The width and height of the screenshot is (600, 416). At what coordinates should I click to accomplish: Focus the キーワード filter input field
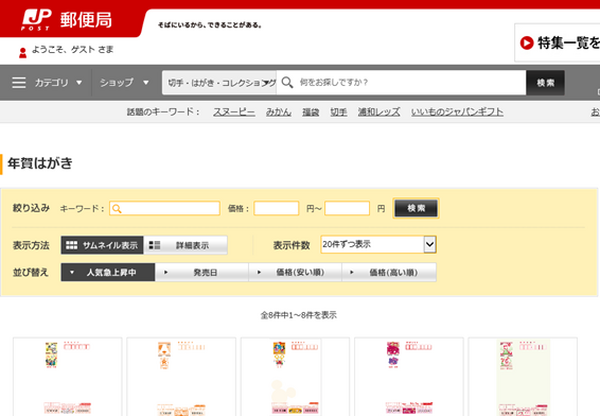coord(165,209)
